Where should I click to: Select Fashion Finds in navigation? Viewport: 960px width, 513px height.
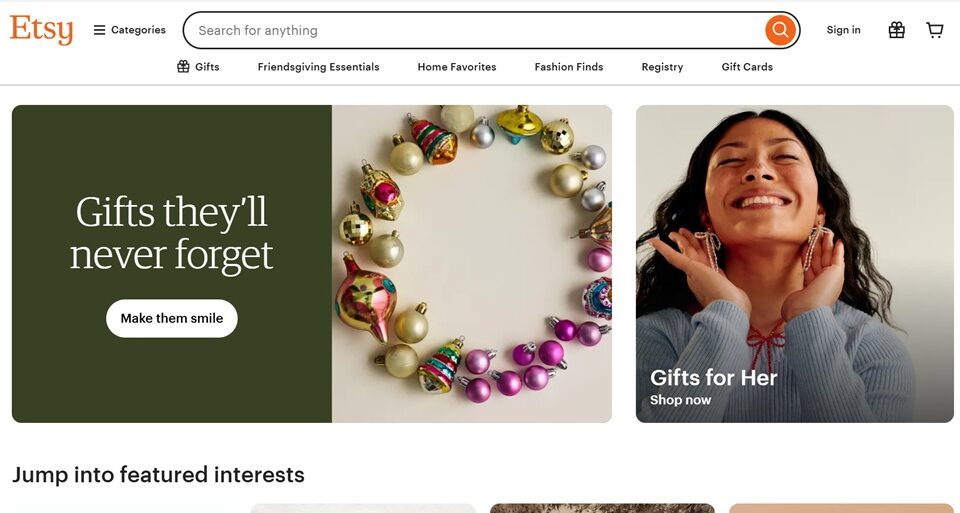[568, 67]
